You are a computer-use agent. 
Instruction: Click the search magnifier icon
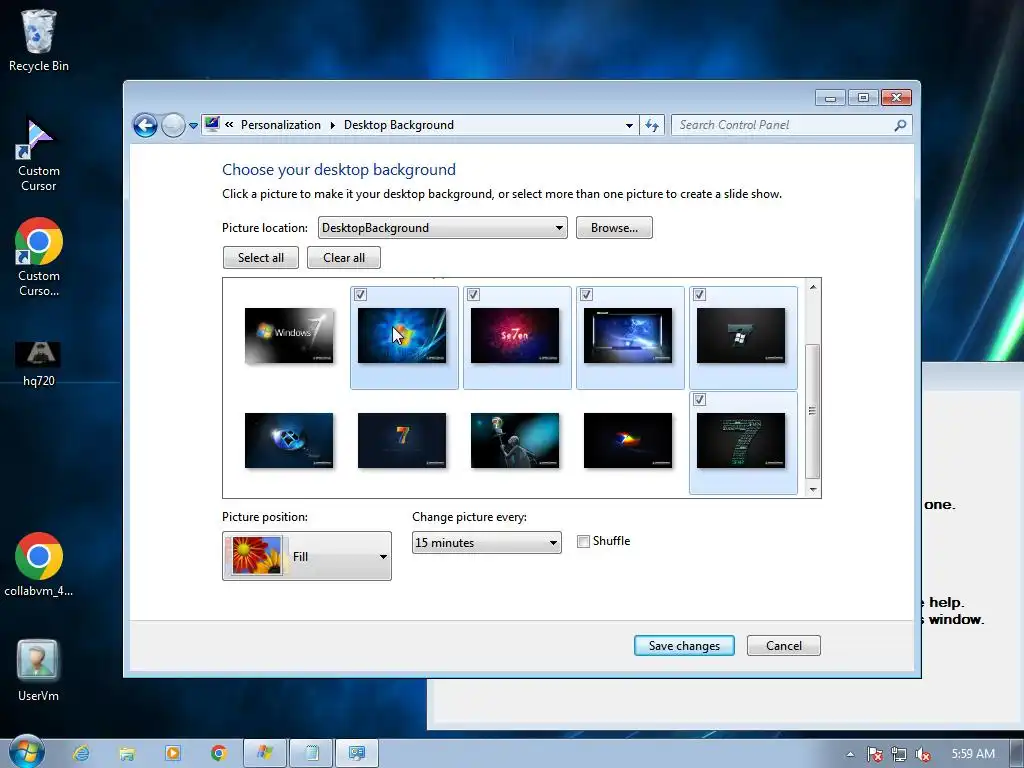[x=900, y=125]
